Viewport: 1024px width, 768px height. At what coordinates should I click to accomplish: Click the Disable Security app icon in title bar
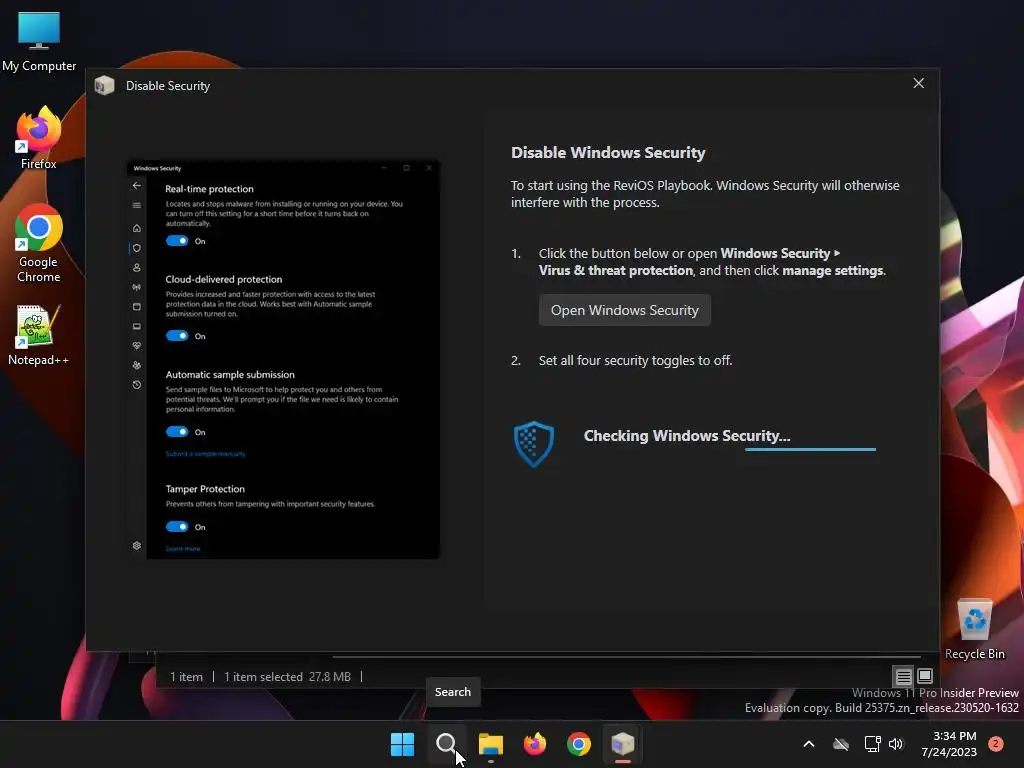[104, 86]
